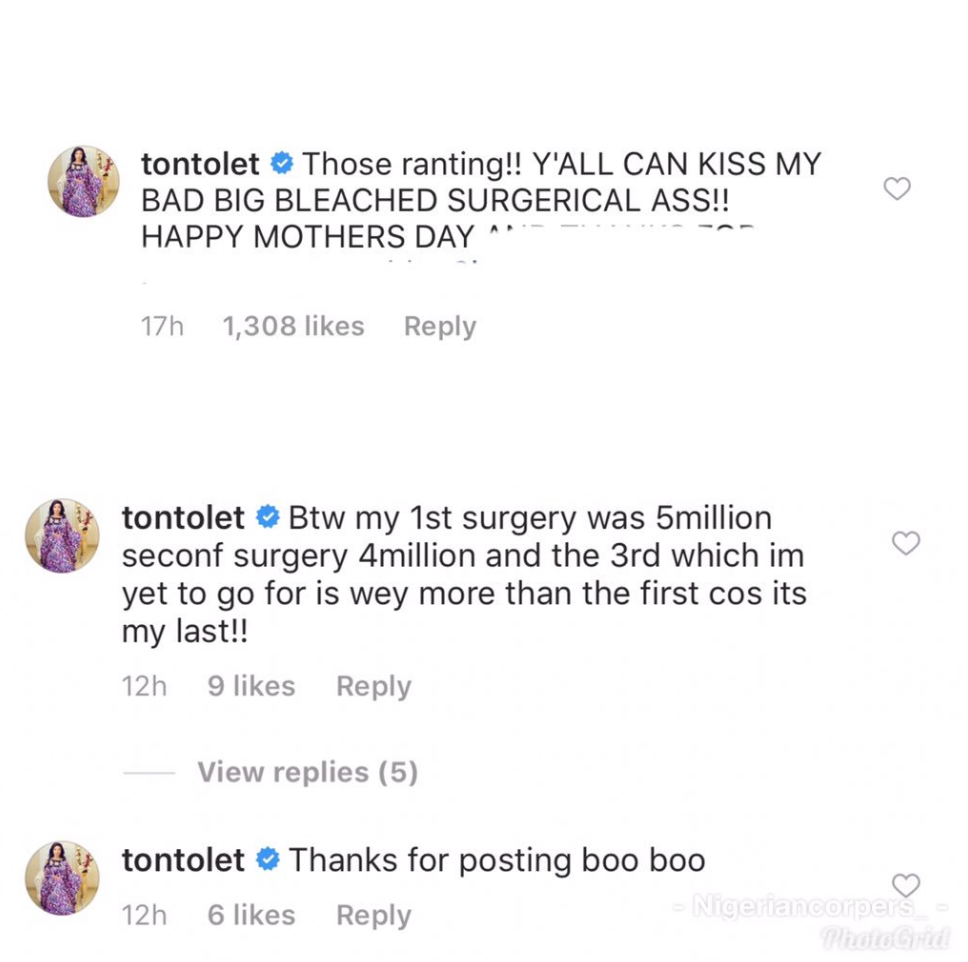Like the "Those ranting!!" comment with the heart

coord(897,188)
